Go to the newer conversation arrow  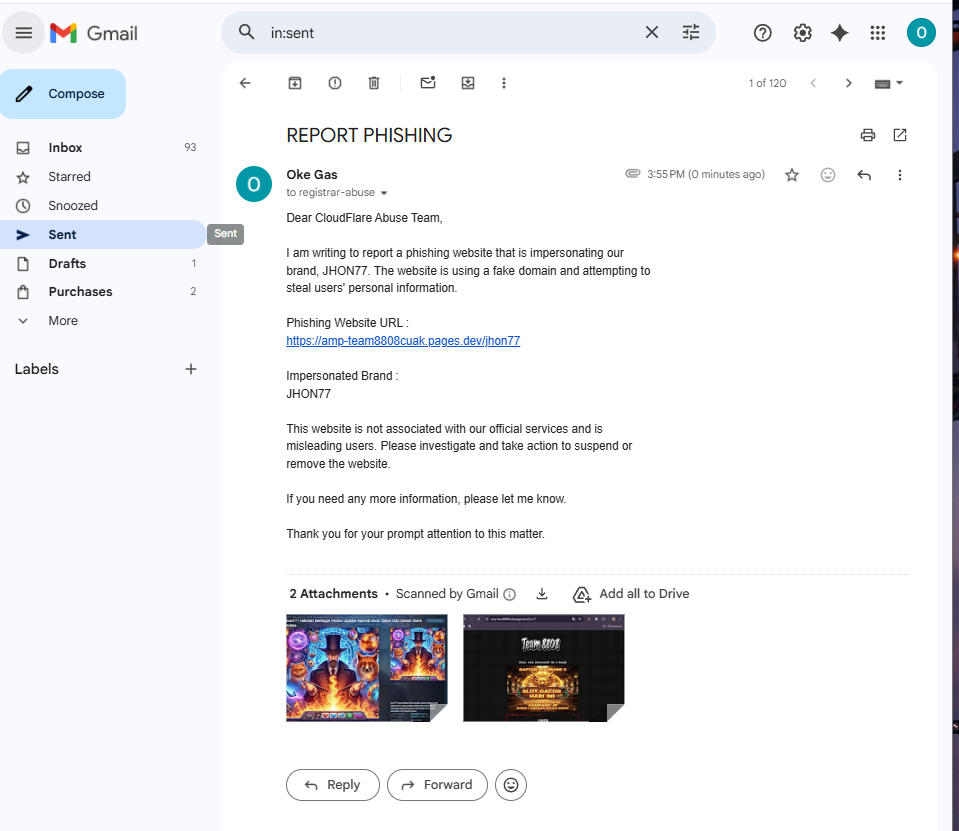point(813,83)
